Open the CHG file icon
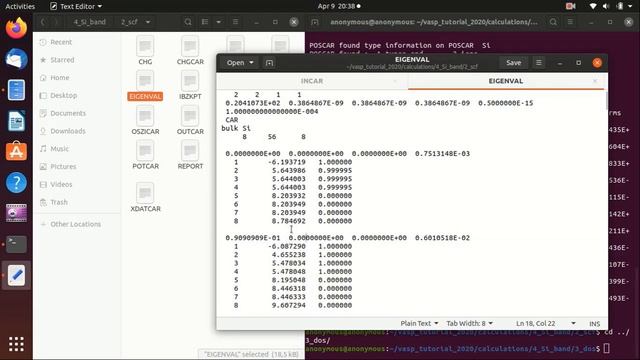 point(145,51)
